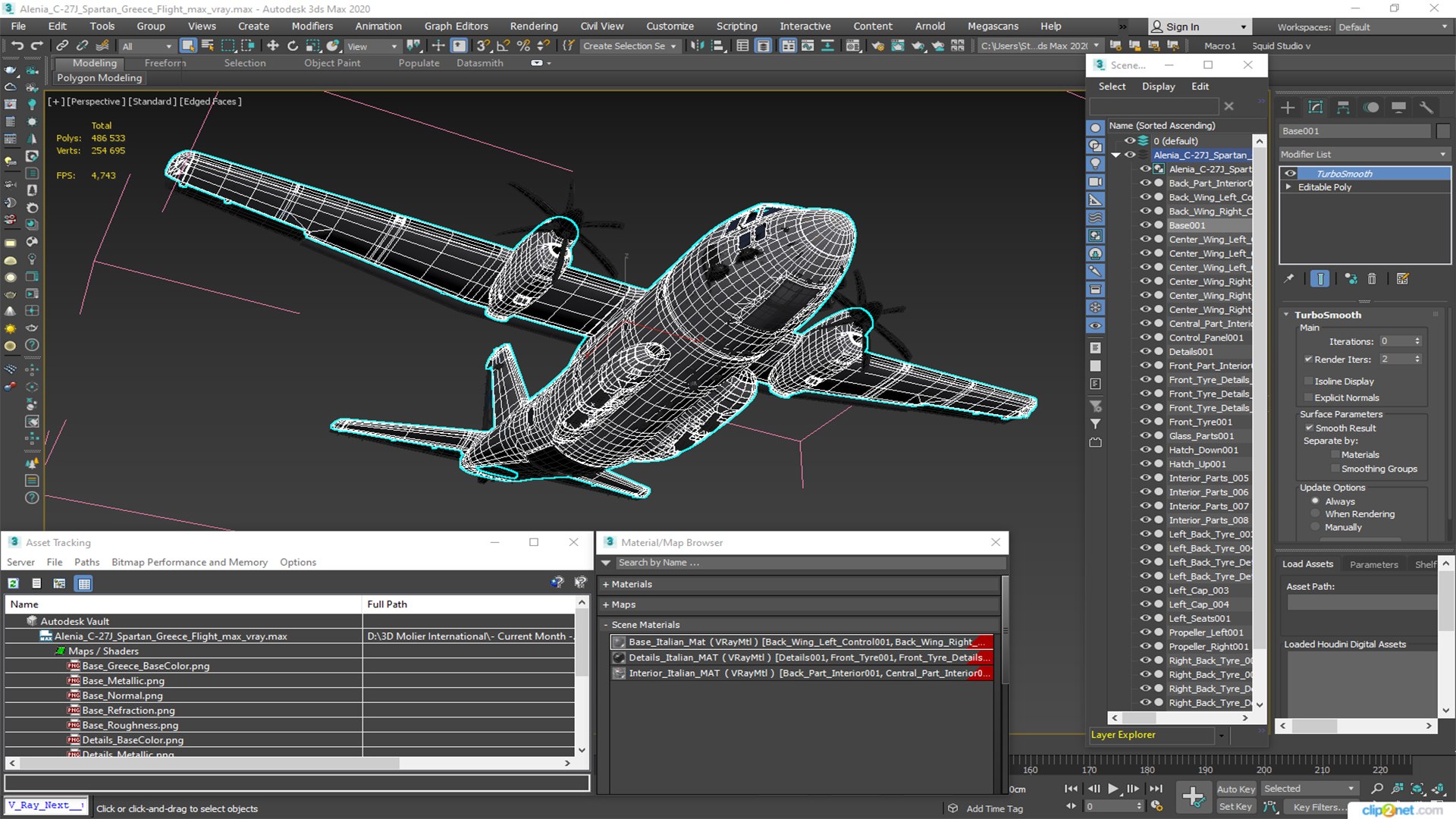Open Render Setup teapot icon

pyautogui.click(x=877, y=45)
